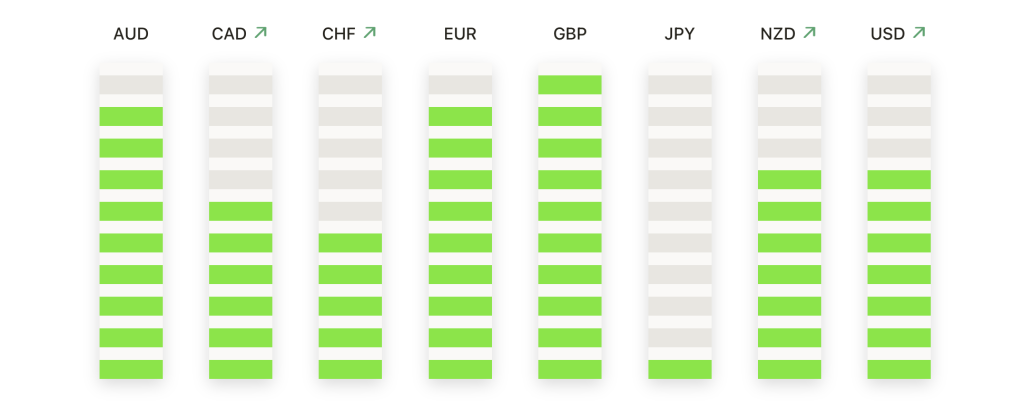The height and width of the screenshot is (410, 1024).
Task: Click the upward arrow icon beside USD
Action: point(919,32)
